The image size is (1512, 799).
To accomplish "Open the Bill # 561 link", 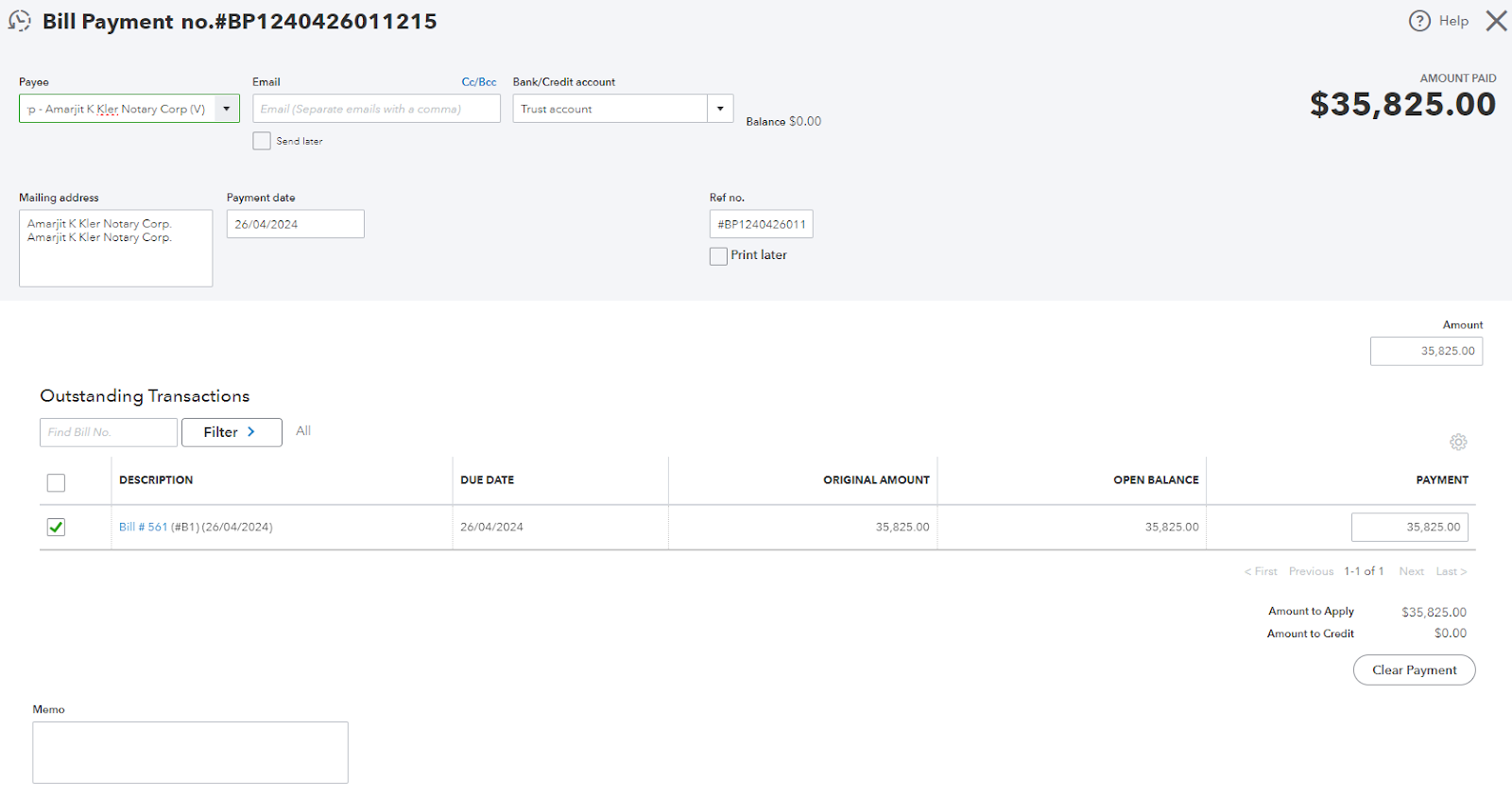I will [x=143, y=527].
